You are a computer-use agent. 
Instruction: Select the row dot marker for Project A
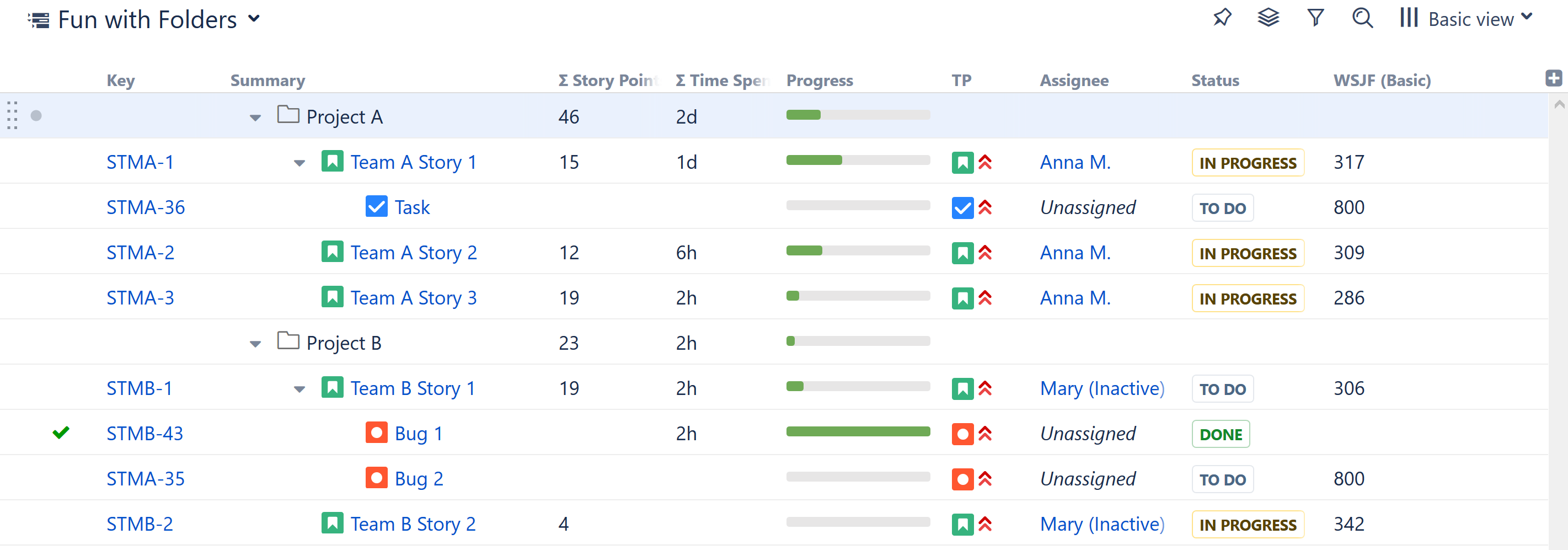(x=36, y=116)
